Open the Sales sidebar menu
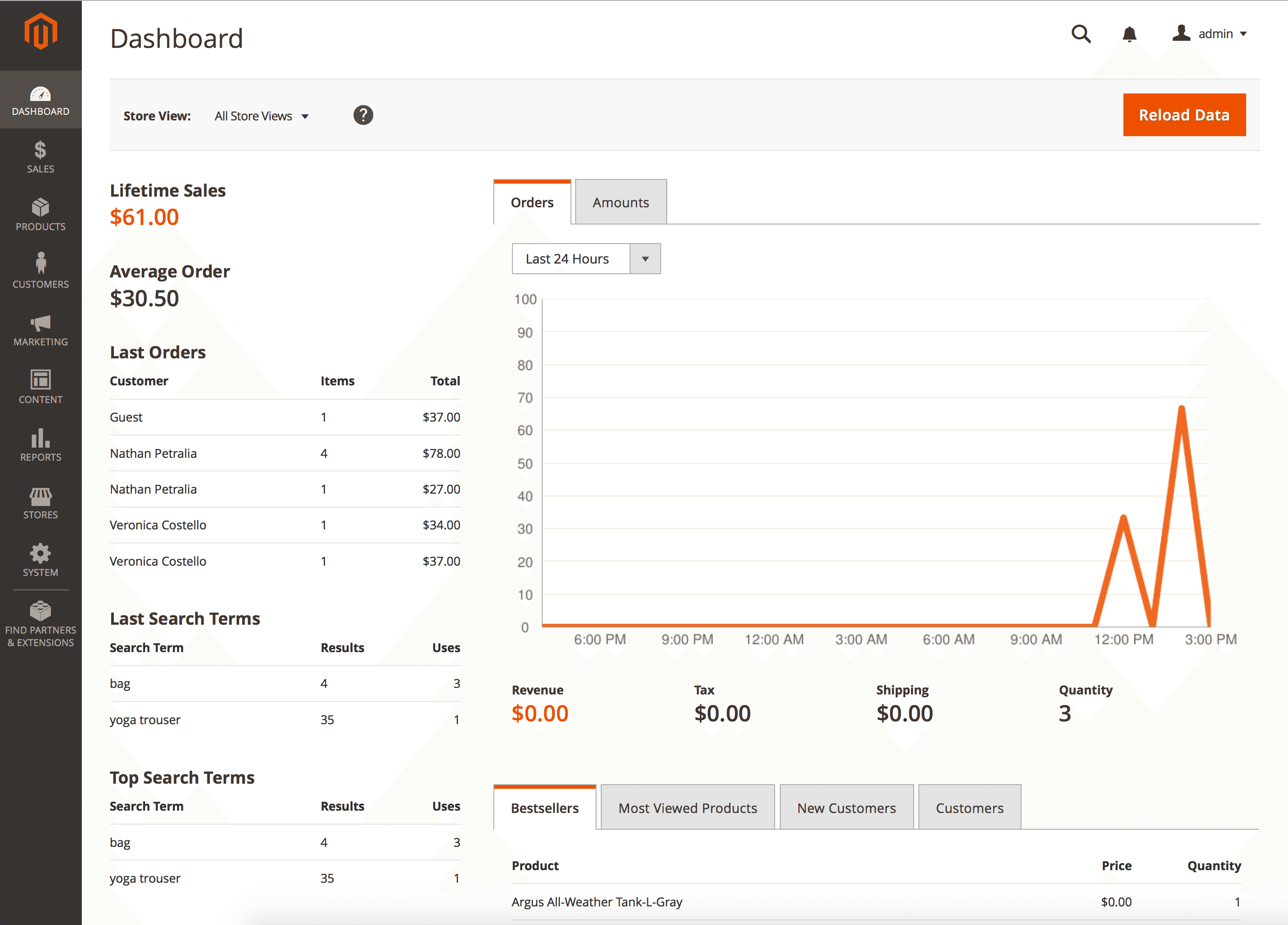This screenshot has width=1288, height=925. [x=40, y=157]
